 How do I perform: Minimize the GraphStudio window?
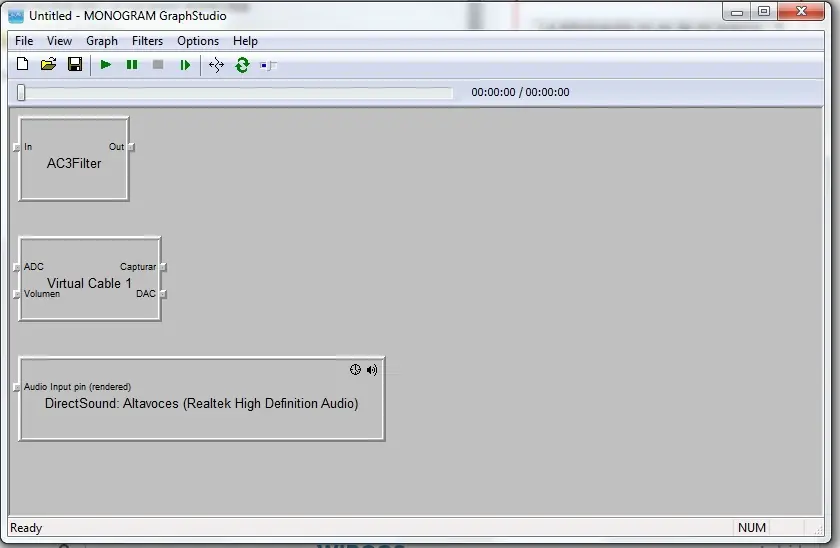tap(737, 12)
